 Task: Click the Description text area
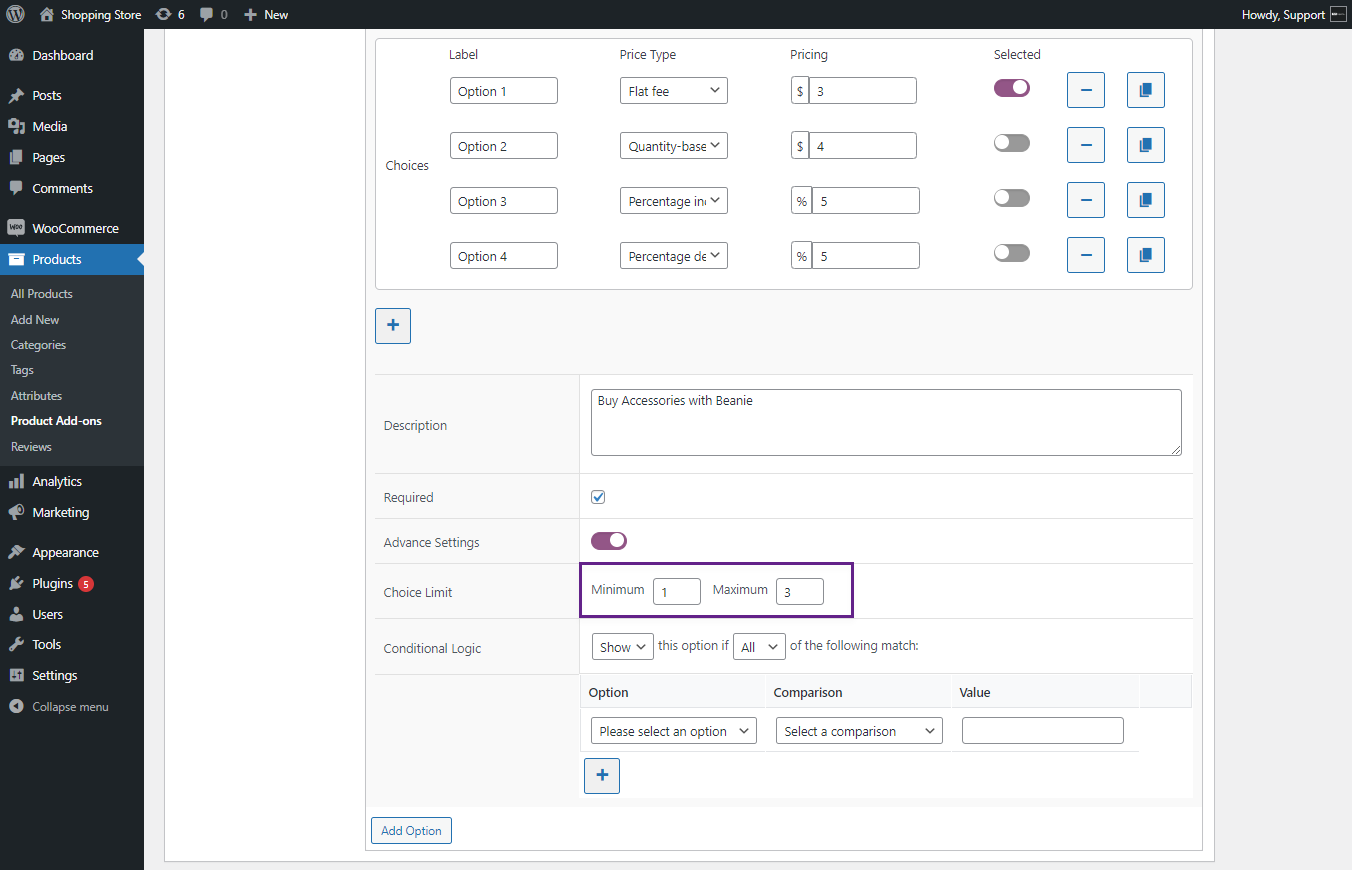point(886,422)
